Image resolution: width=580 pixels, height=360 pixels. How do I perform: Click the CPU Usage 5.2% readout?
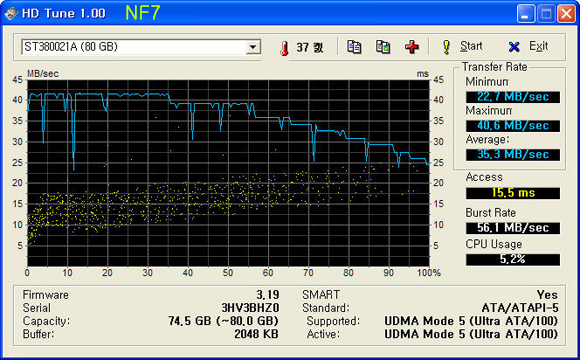[513, 259]
